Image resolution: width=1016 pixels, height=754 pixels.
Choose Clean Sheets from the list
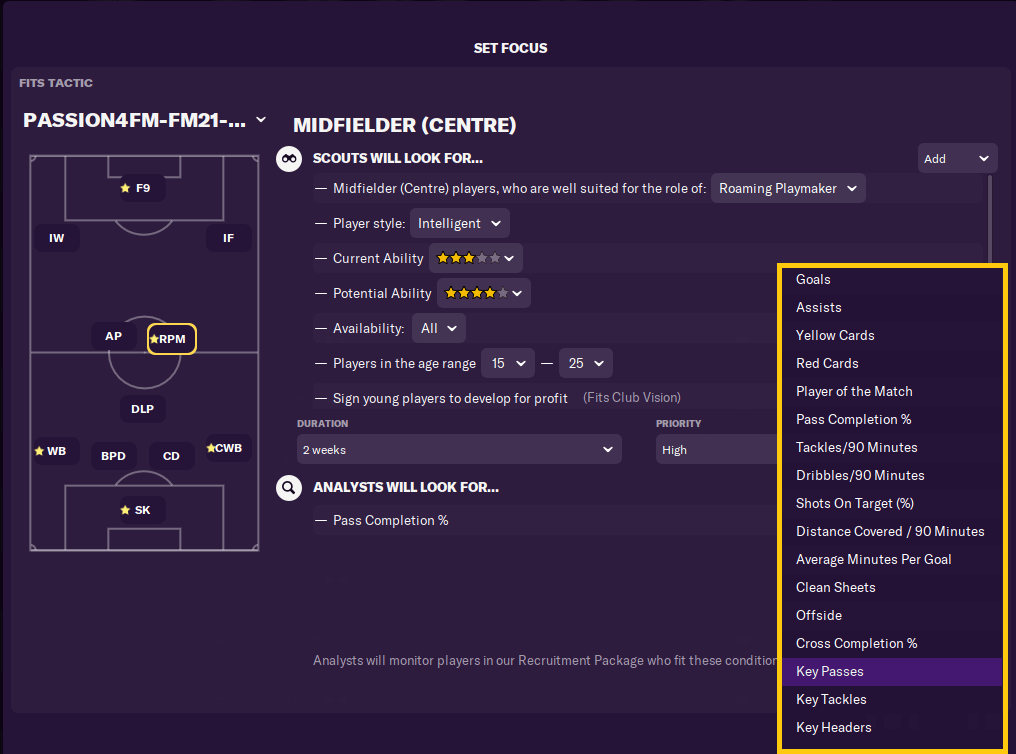pos(892,588)
